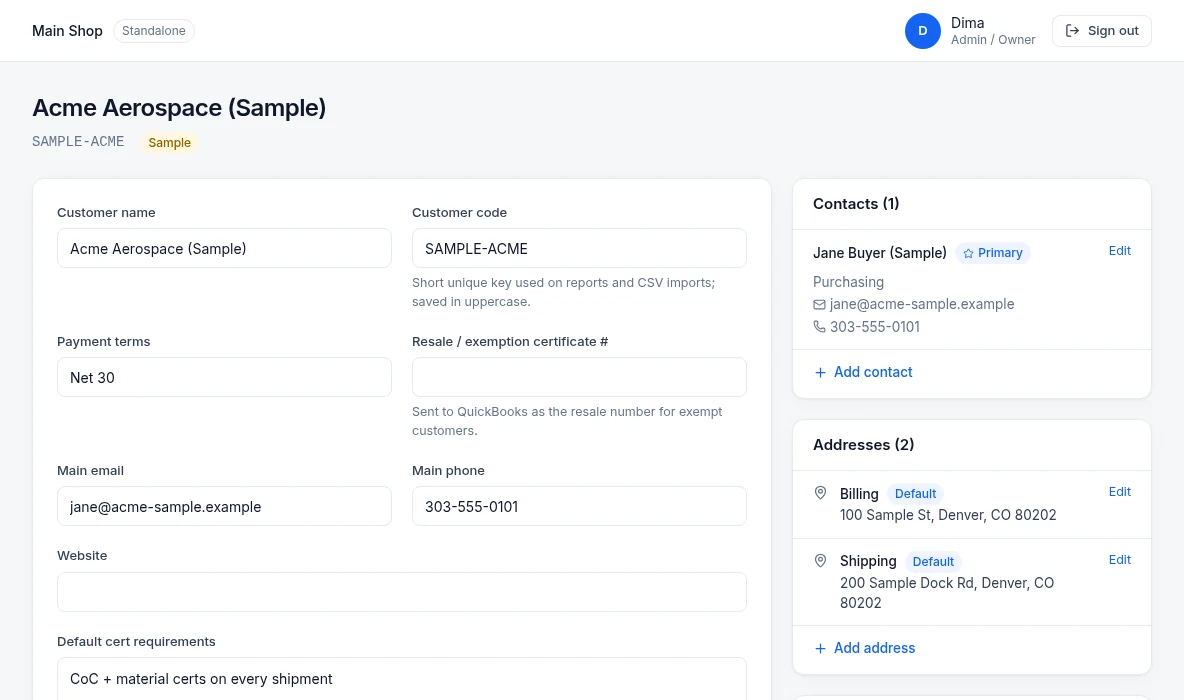The height and width of the screenshot is (700, 1184).
Task: Click the Primary badge on Jane Buyer
Action: (x=993, y=253)
